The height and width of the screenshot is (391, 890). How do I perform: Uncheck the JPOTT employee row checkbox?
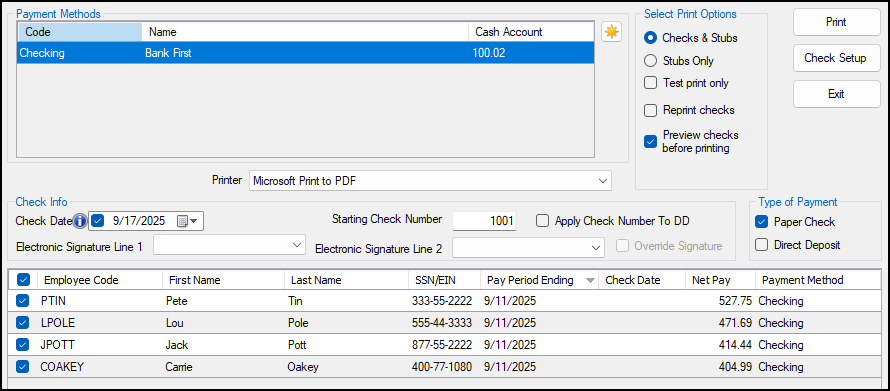(x=22, y=344)
